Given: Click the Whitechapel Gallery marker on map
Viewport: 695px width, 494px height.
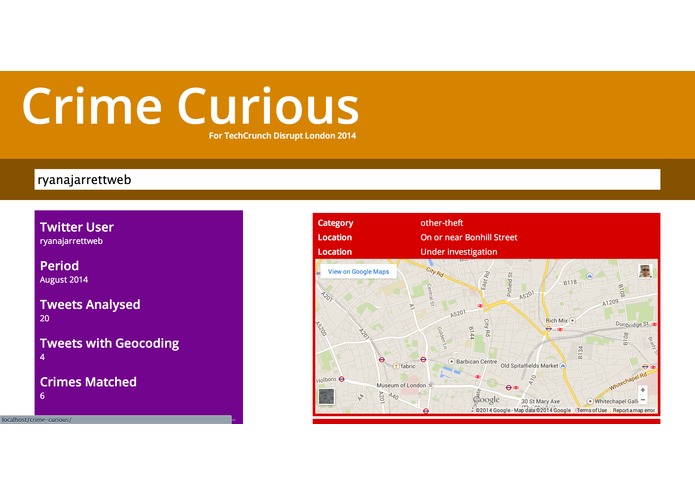Looking at the screenshot, I should tap(590, 401).
